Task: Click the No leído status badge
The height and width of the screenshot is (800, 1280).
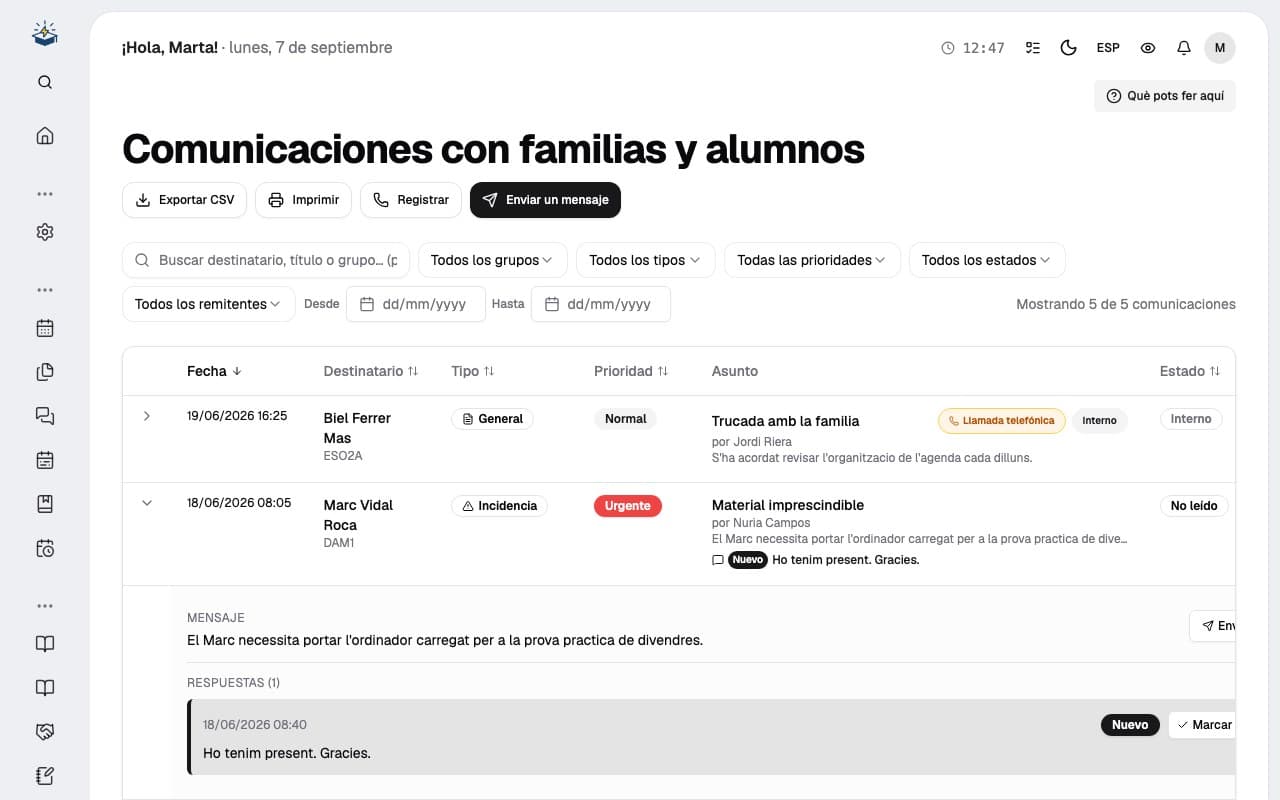Action: point(1194,506)
